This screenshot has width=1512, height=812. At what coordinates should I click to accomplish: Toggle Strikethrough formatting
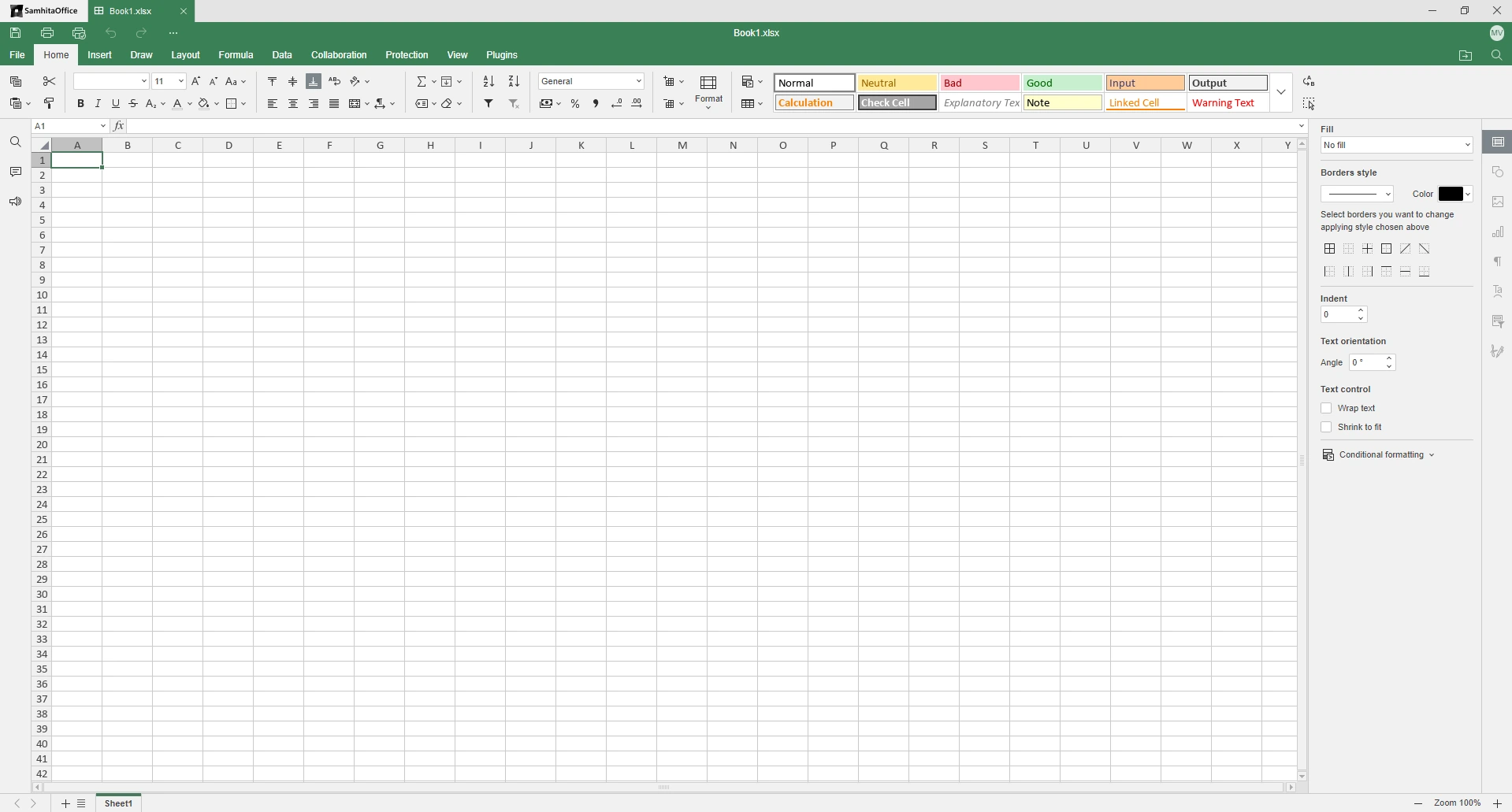133,103
